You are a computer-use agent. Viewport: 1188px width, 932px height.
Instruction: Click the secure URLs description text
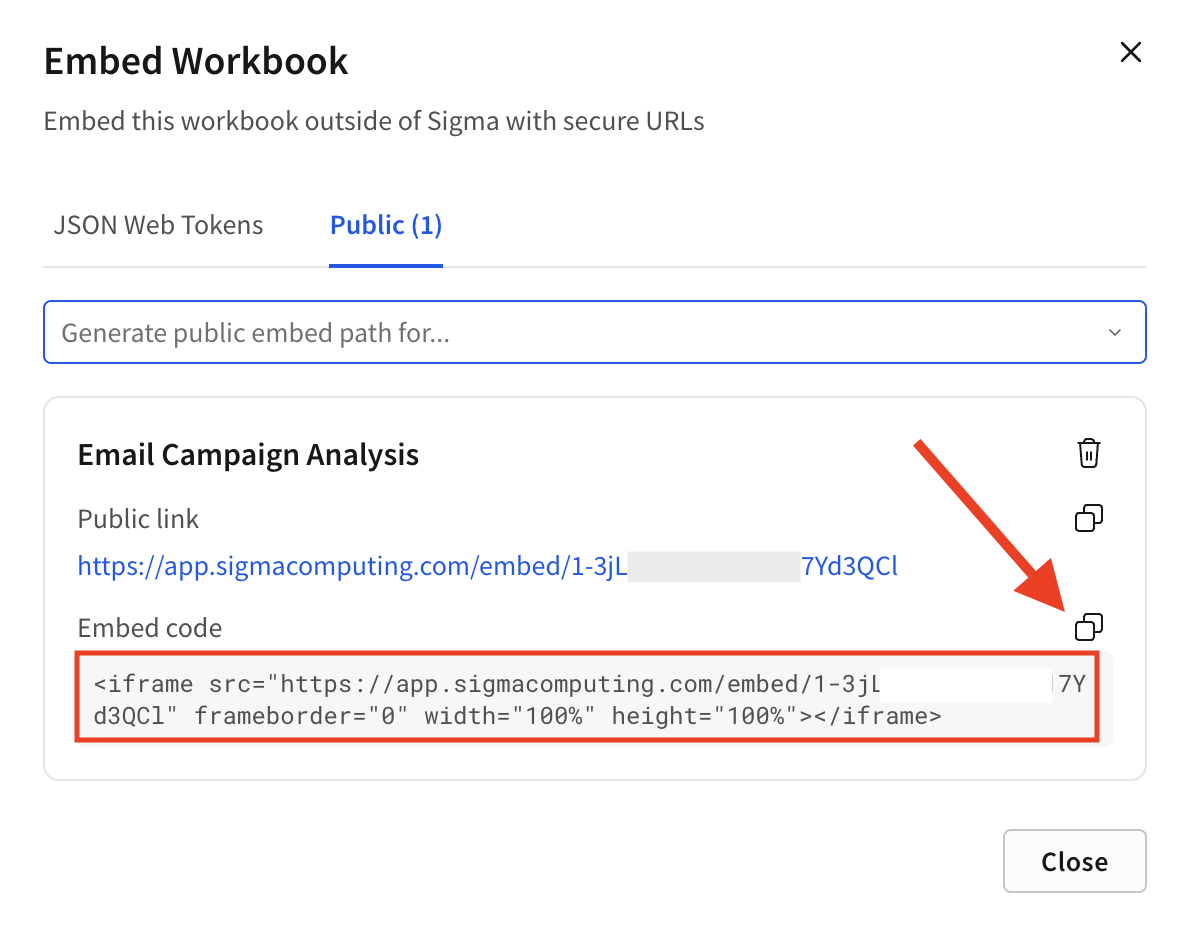pyautogui.click(x=374, y=122)
